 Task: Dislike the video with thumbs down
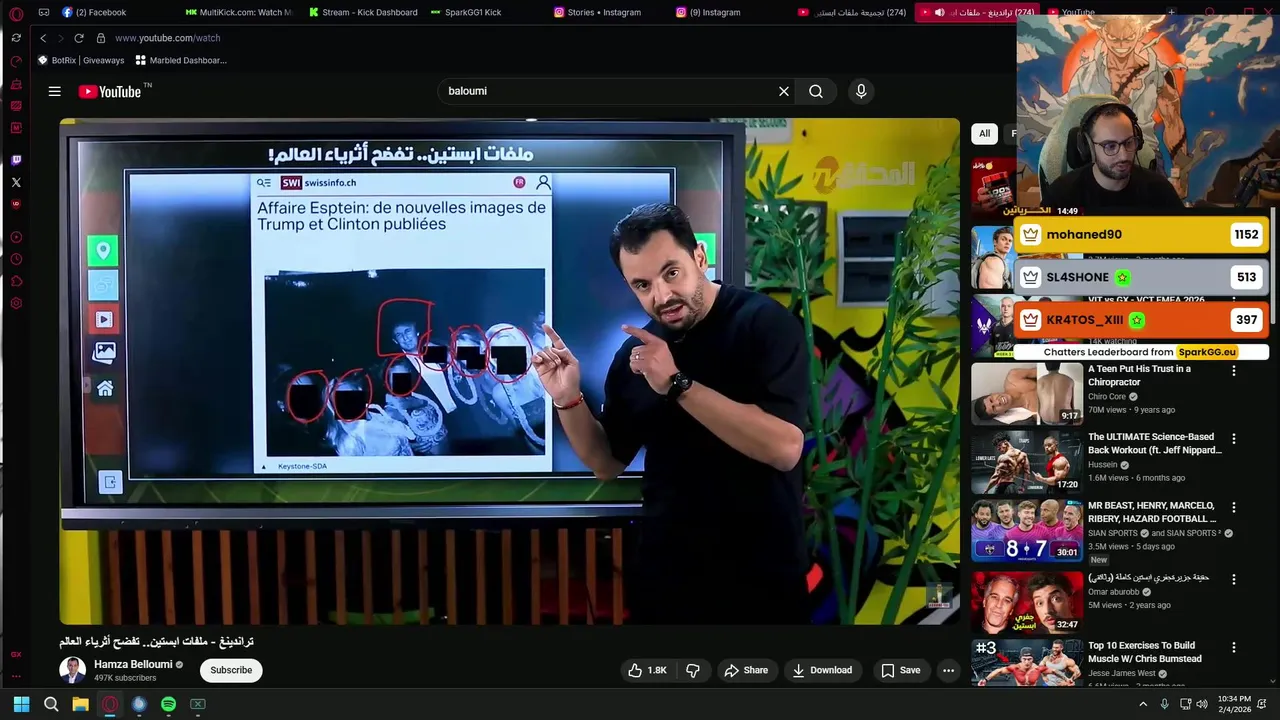[693, 670]
